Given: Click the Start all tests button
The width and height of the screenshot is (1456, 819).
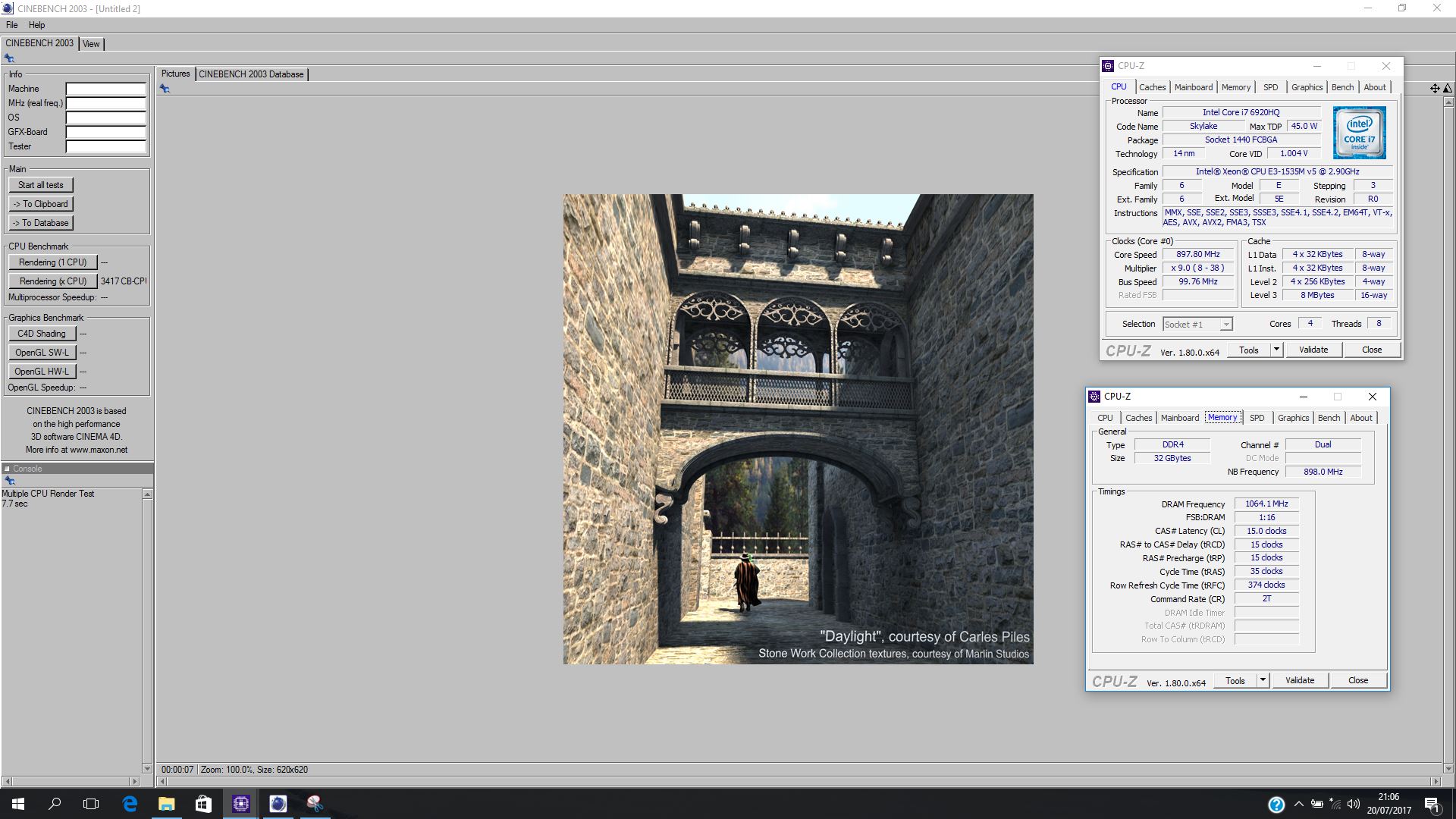Looking at the screenshot, I should click(x=41, y=185).
